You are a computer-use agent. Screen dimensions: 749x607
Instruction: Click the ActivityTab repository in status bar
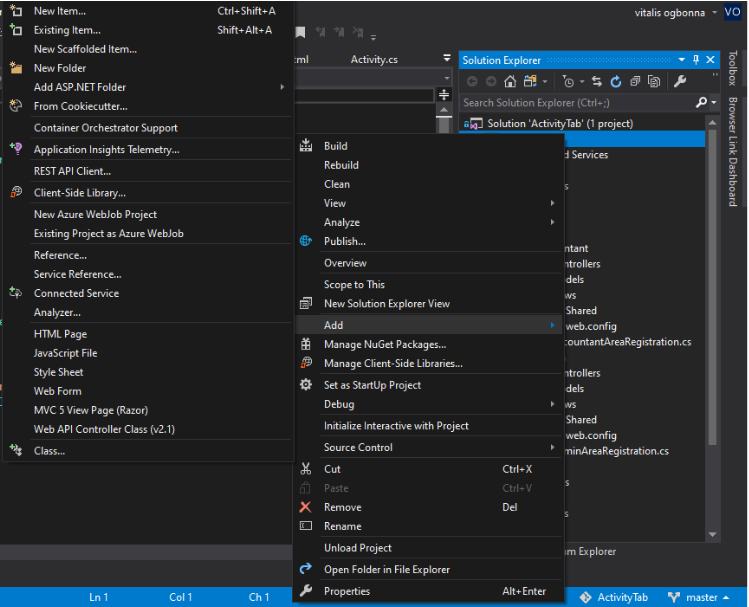(613, 597)
